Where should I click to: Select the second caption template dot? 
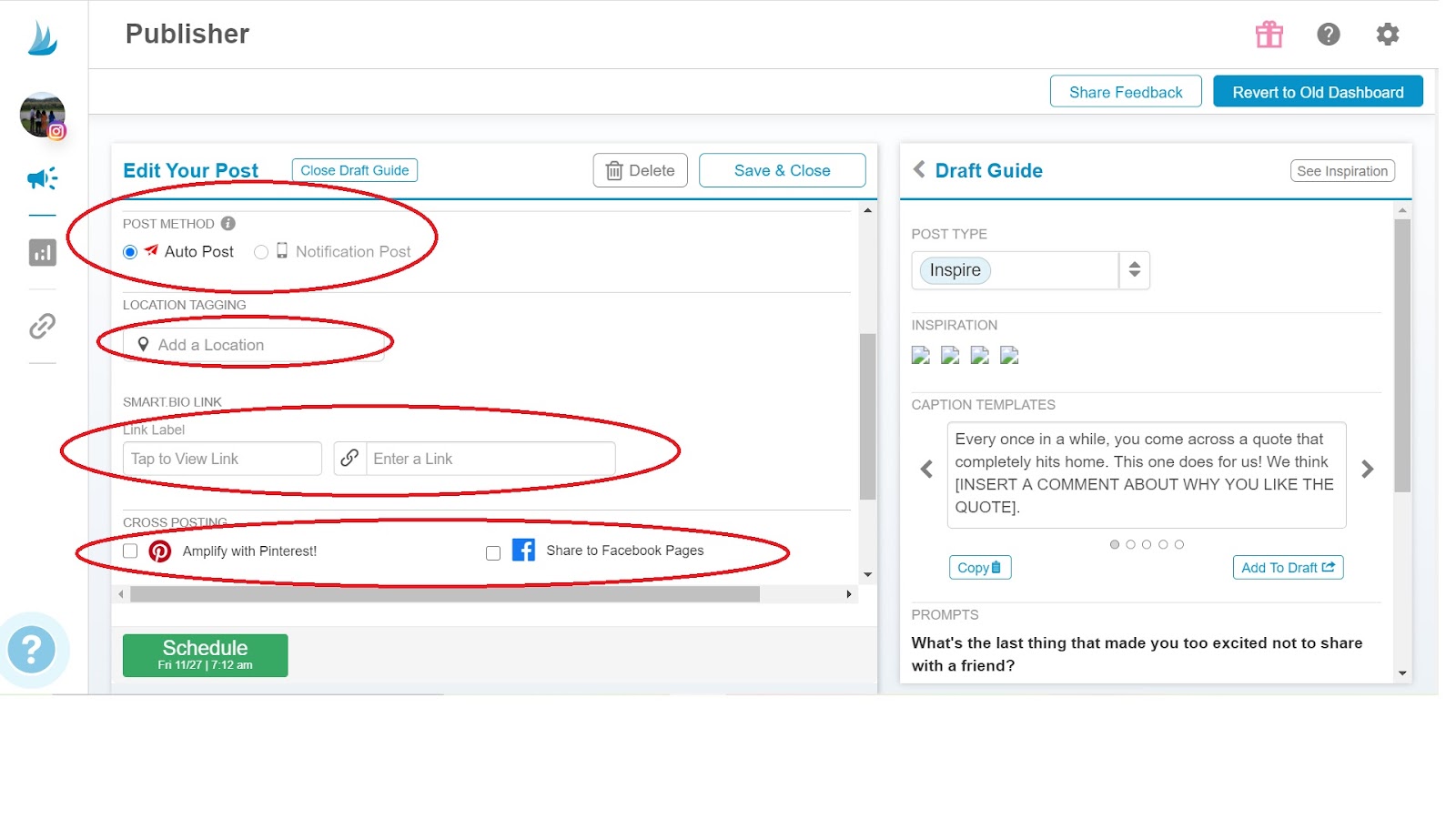point(1131,544)
